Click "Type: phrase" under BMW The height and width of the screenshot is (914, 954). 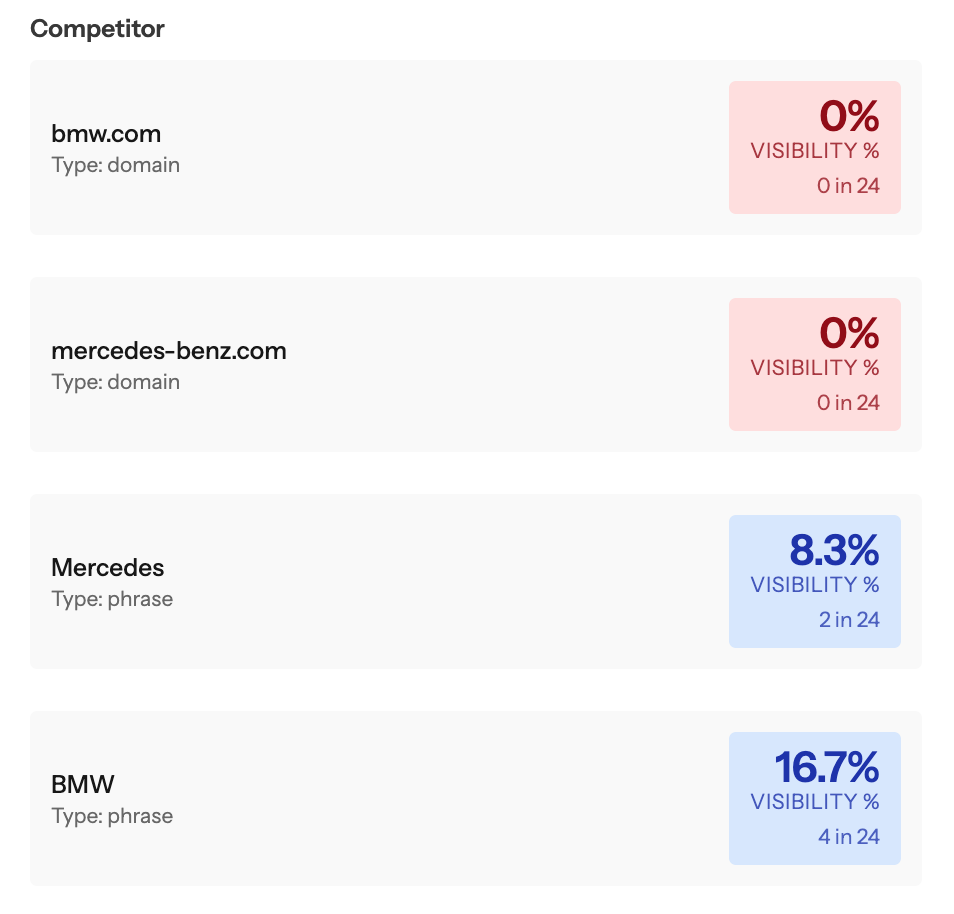(112, 816)
